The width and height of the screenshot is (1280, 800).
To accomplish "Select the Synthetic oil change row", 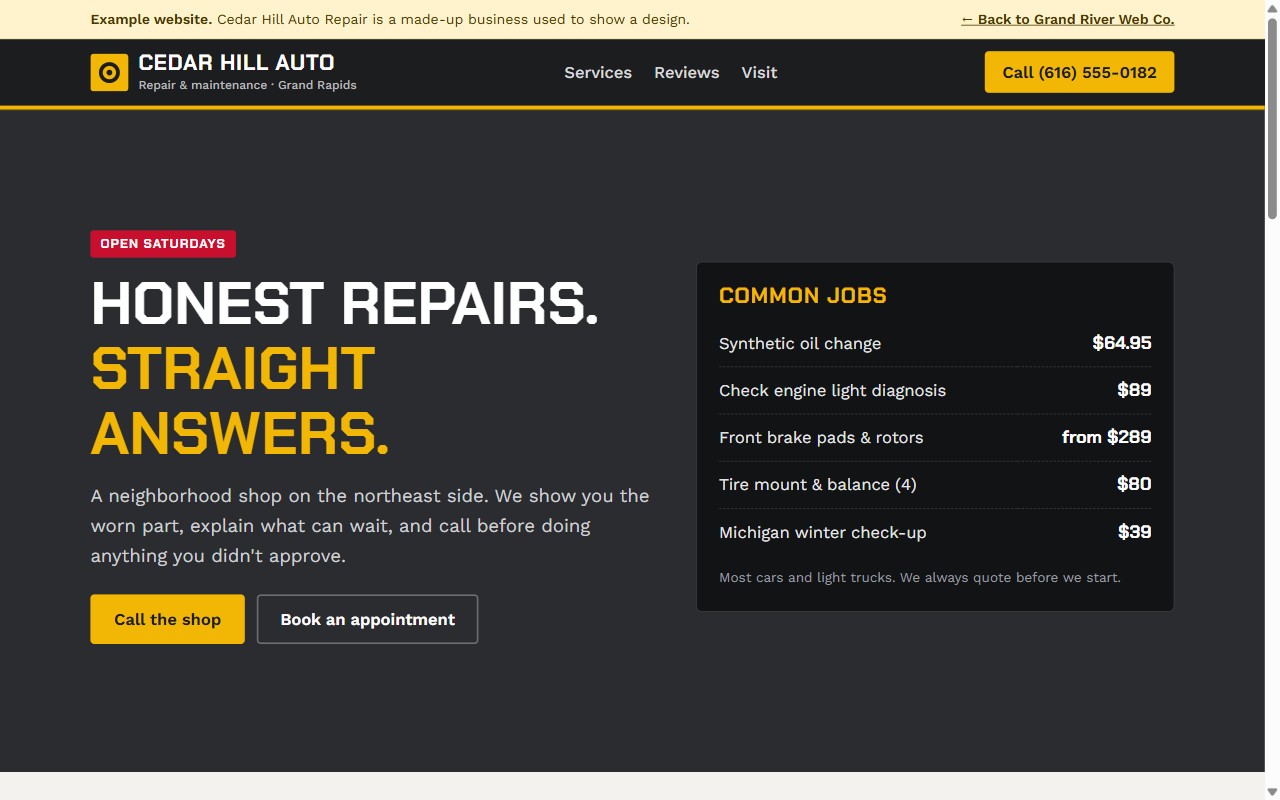I will pyautogui.click(x=935, y=343).
